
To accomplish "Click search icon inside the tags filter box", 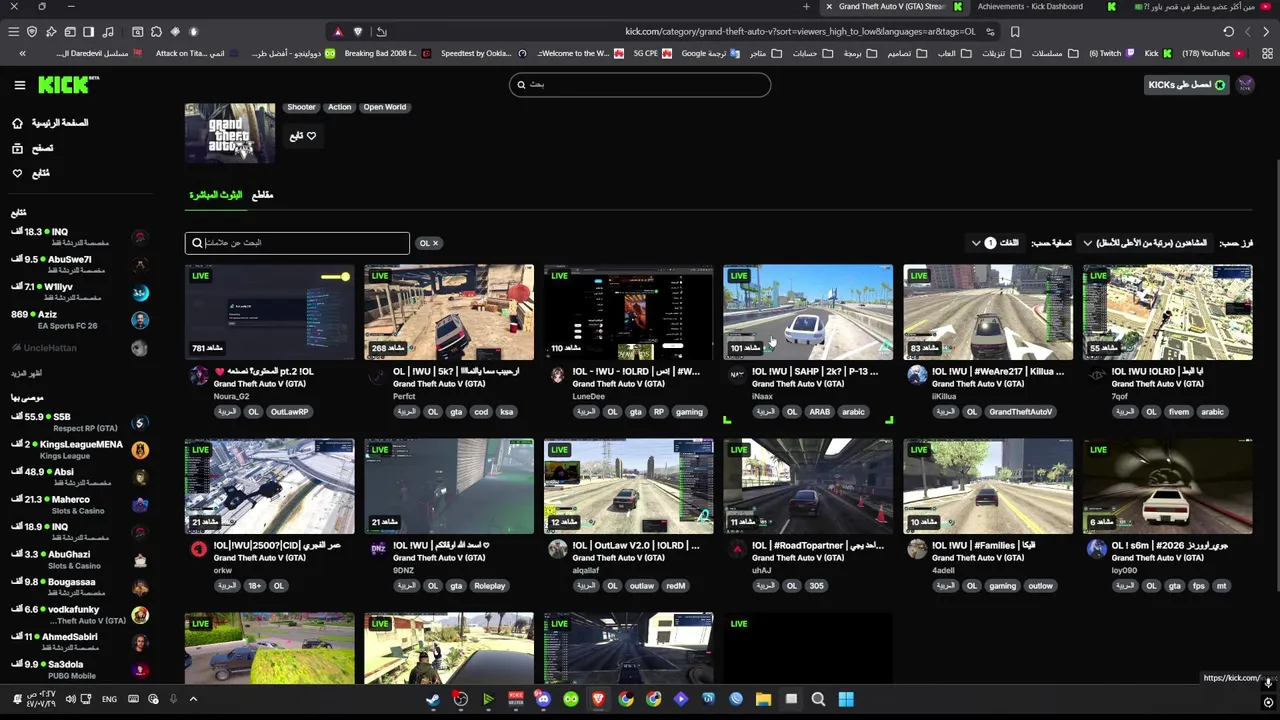I will click(197, 243).
